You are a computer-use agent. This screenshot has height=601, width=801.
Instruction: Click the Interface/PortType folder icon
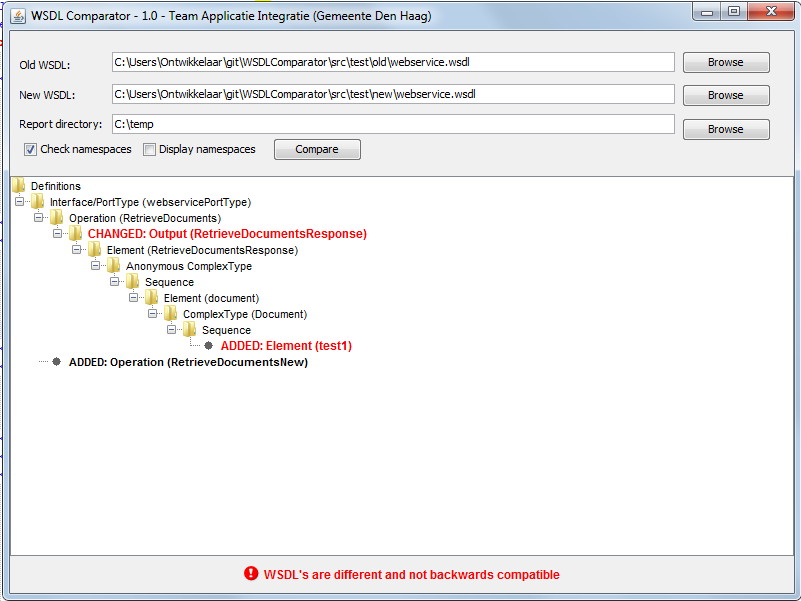(x=38, y=201)
